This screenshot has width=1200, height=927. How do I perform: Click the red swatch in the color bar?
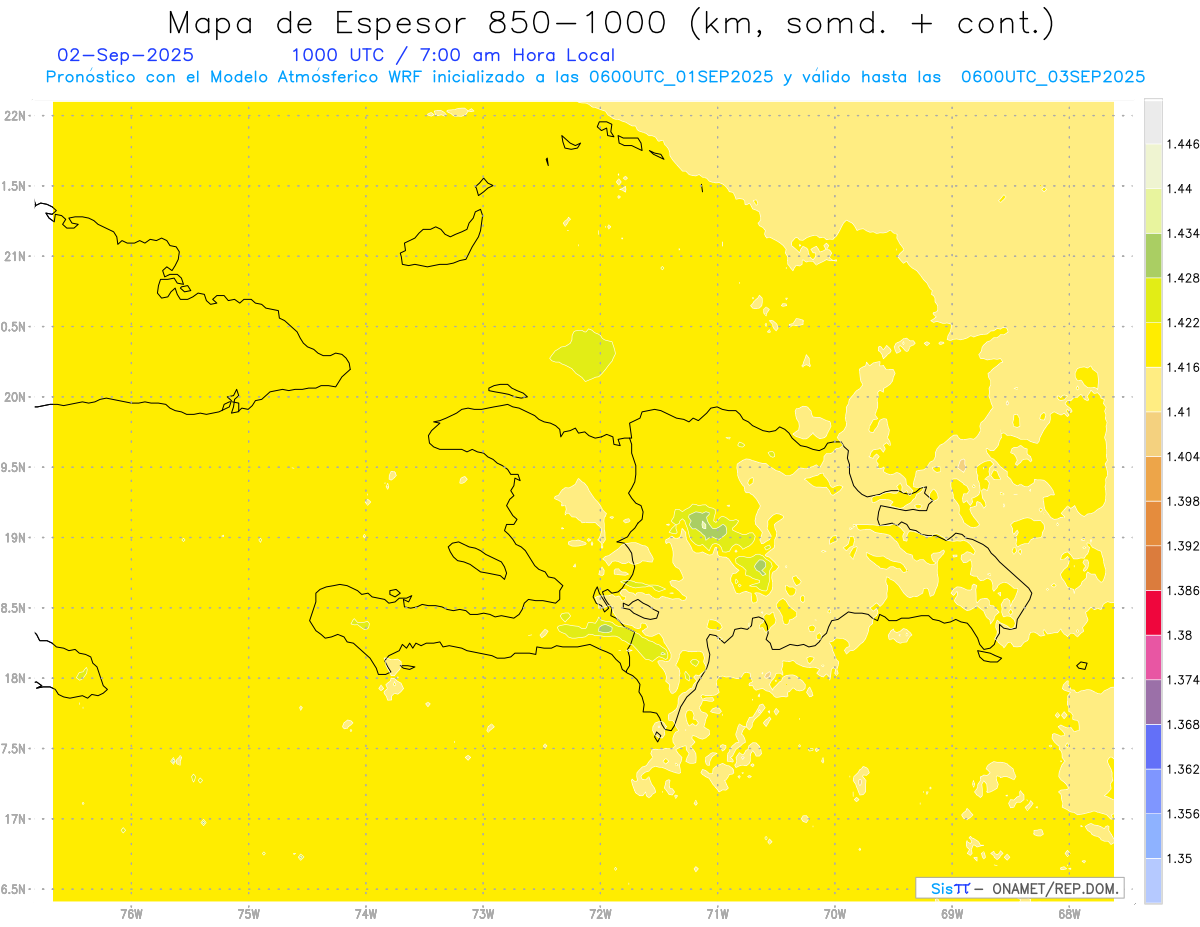pos(1153,613)
